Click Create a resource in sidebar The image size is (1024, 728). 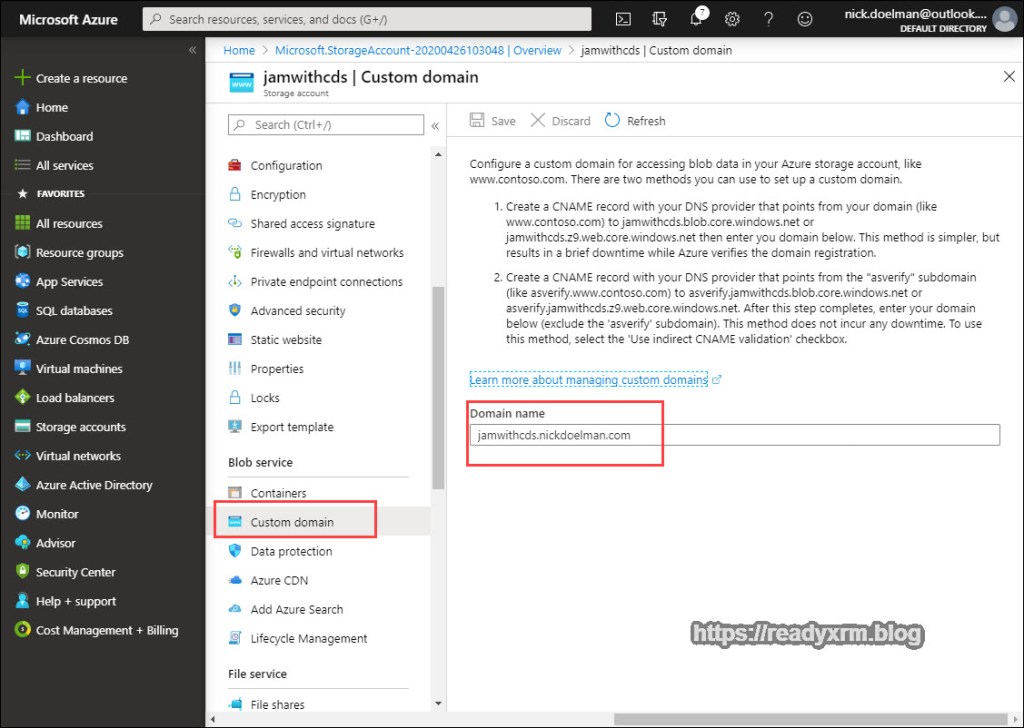point(81,78)
